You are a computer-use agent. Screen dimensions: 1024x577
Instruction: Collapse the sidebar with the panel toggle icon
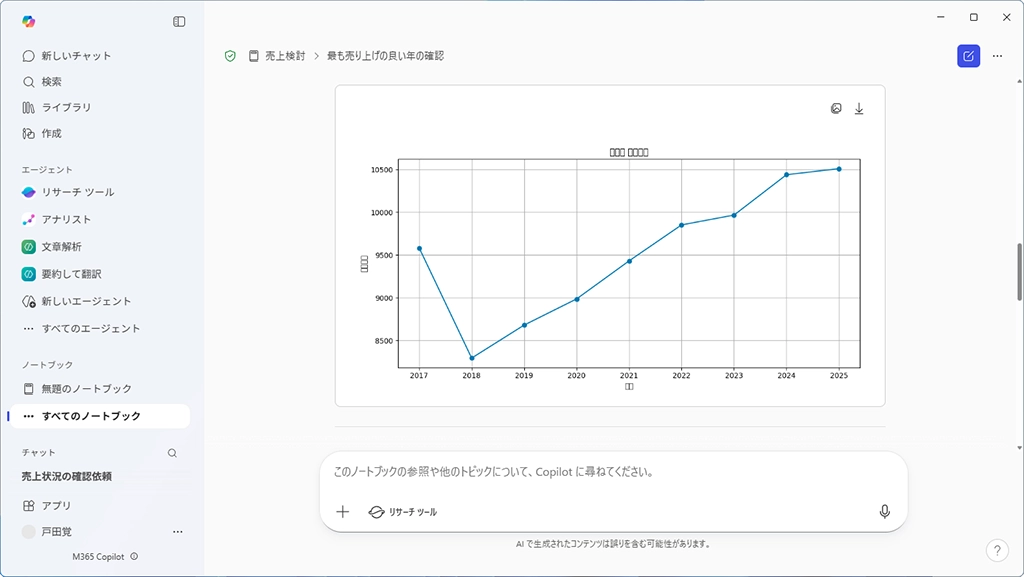179,21
